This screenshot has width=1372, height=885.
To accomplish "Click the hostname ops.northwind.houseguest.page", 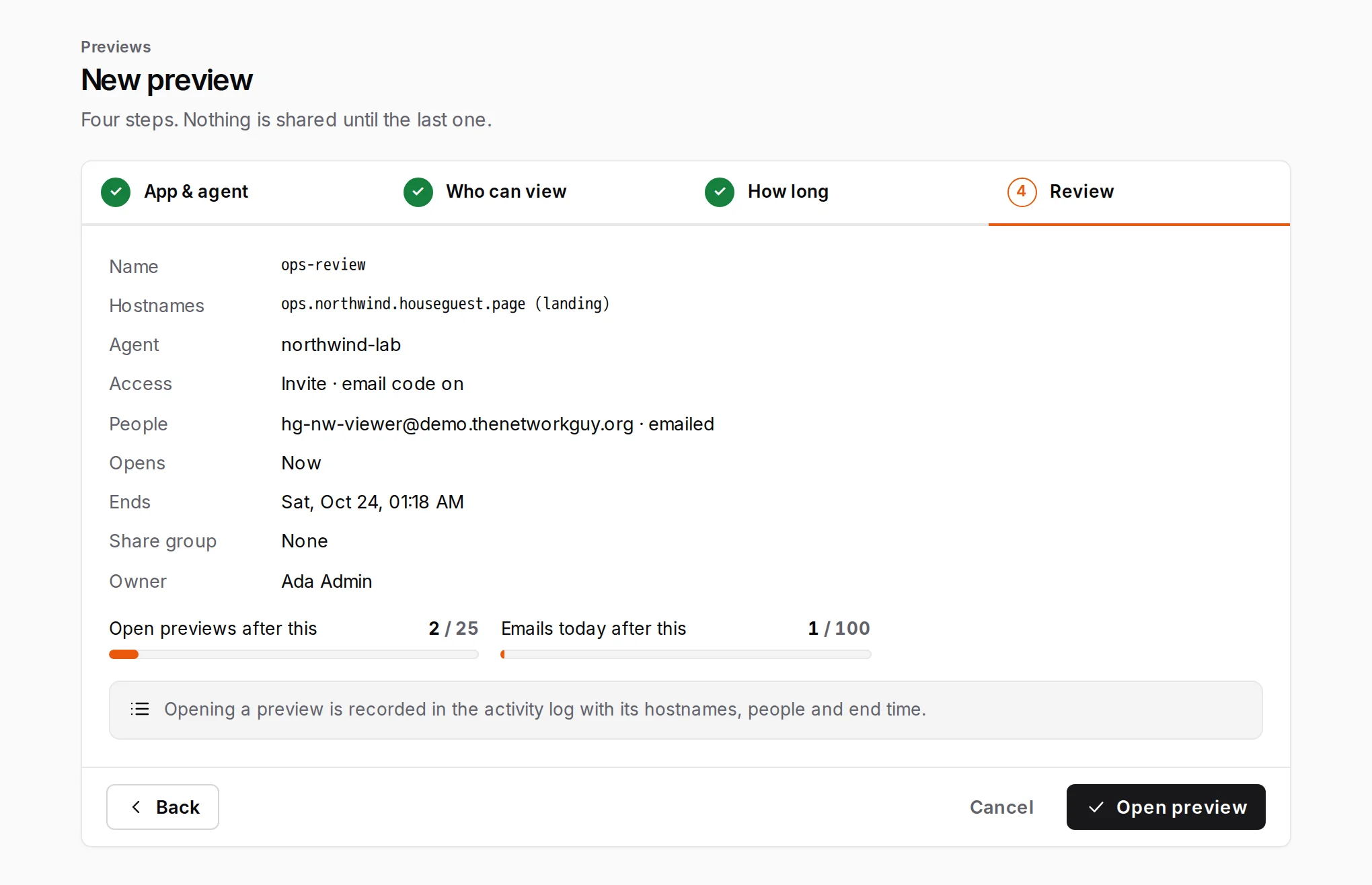I will tap(404, 304).
